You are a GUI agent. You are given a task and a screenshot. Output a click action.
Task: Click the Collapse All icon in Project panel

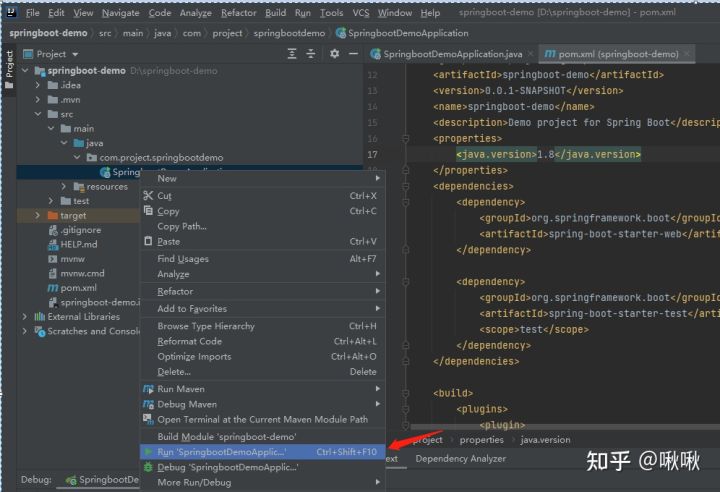(x=311, y=54)
